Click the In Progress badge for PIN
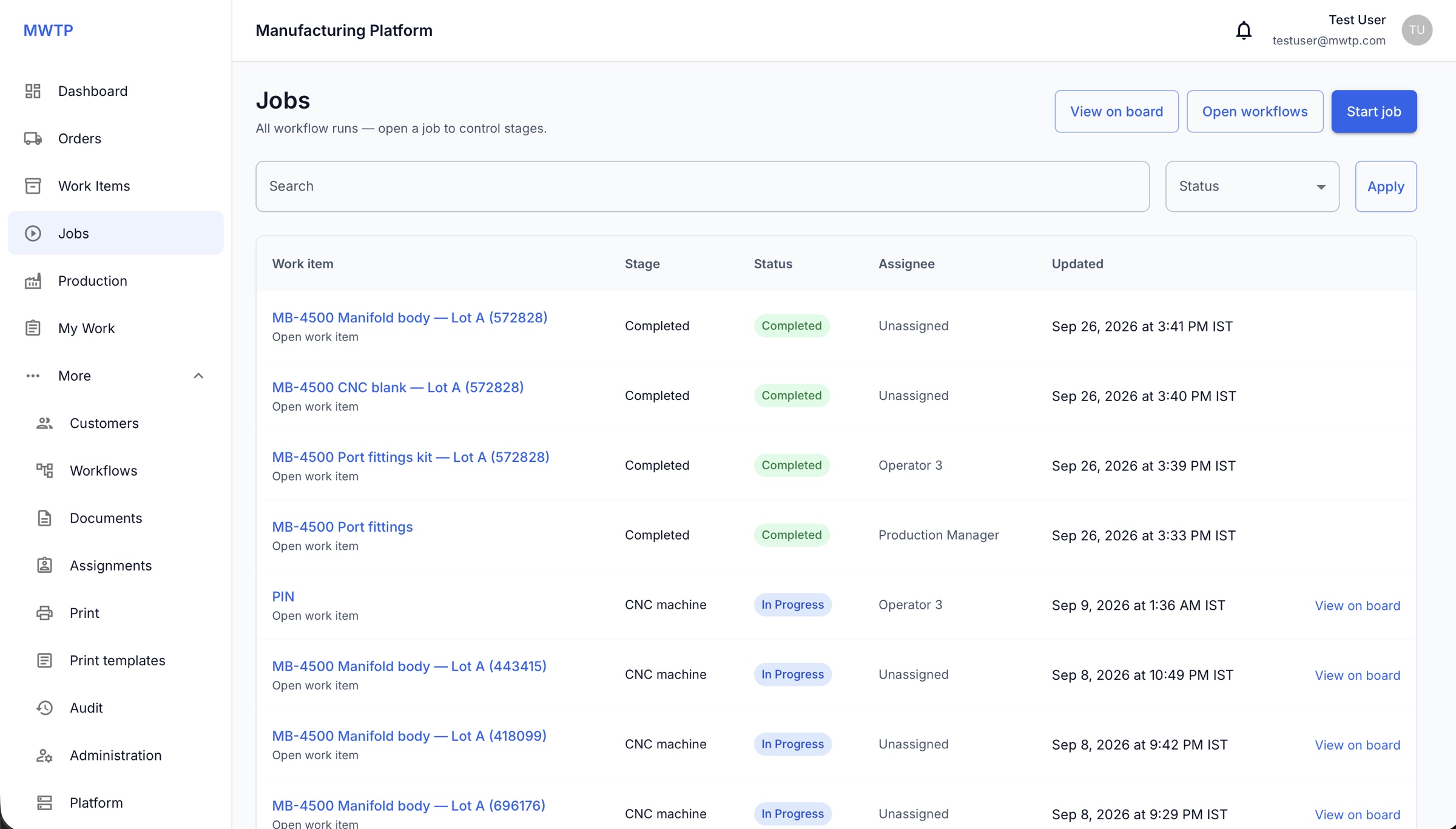This screenshot has height=829, width=1456. pyautogui.click(x=792, y=605)
